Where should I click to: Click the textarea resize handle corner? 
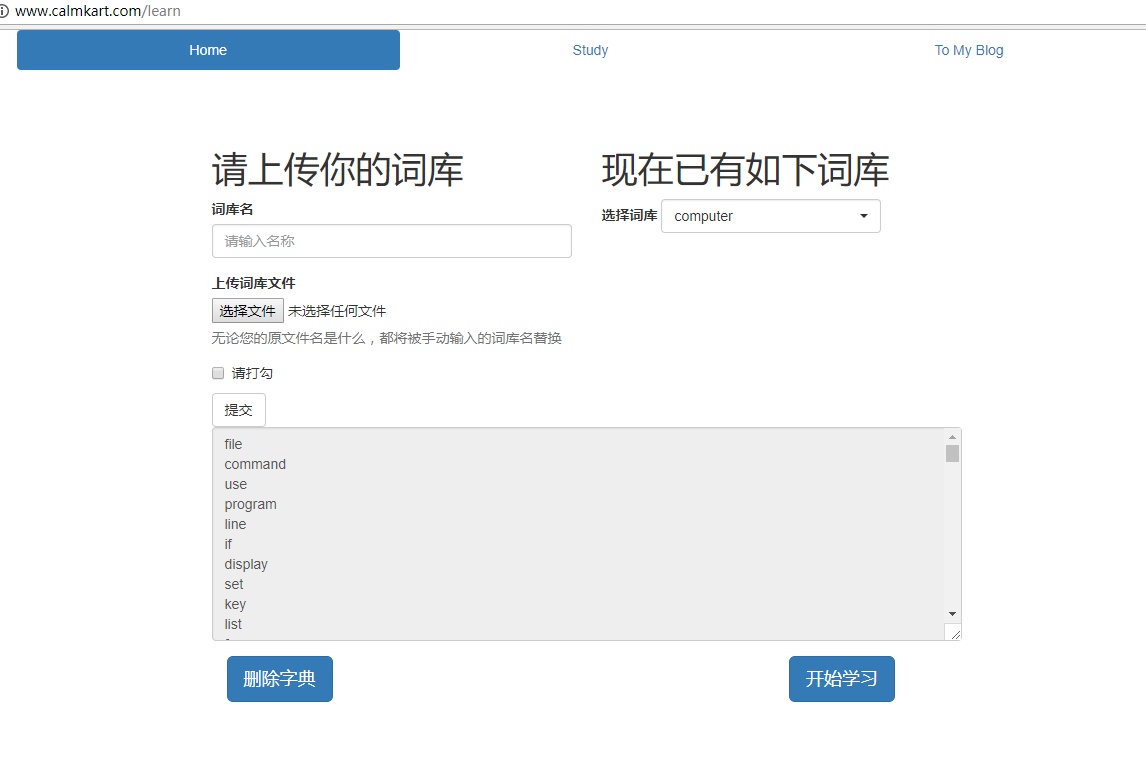coord(955,633)
